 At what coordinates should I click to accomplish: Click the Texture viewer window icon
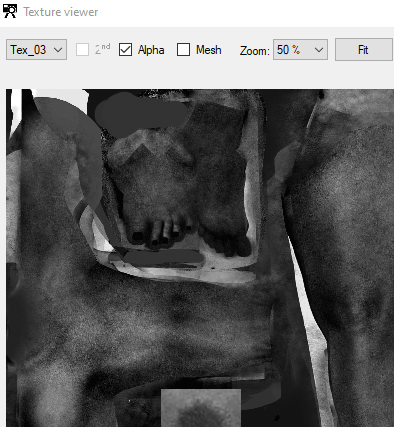pyautogui.click(x=10, y=11)
